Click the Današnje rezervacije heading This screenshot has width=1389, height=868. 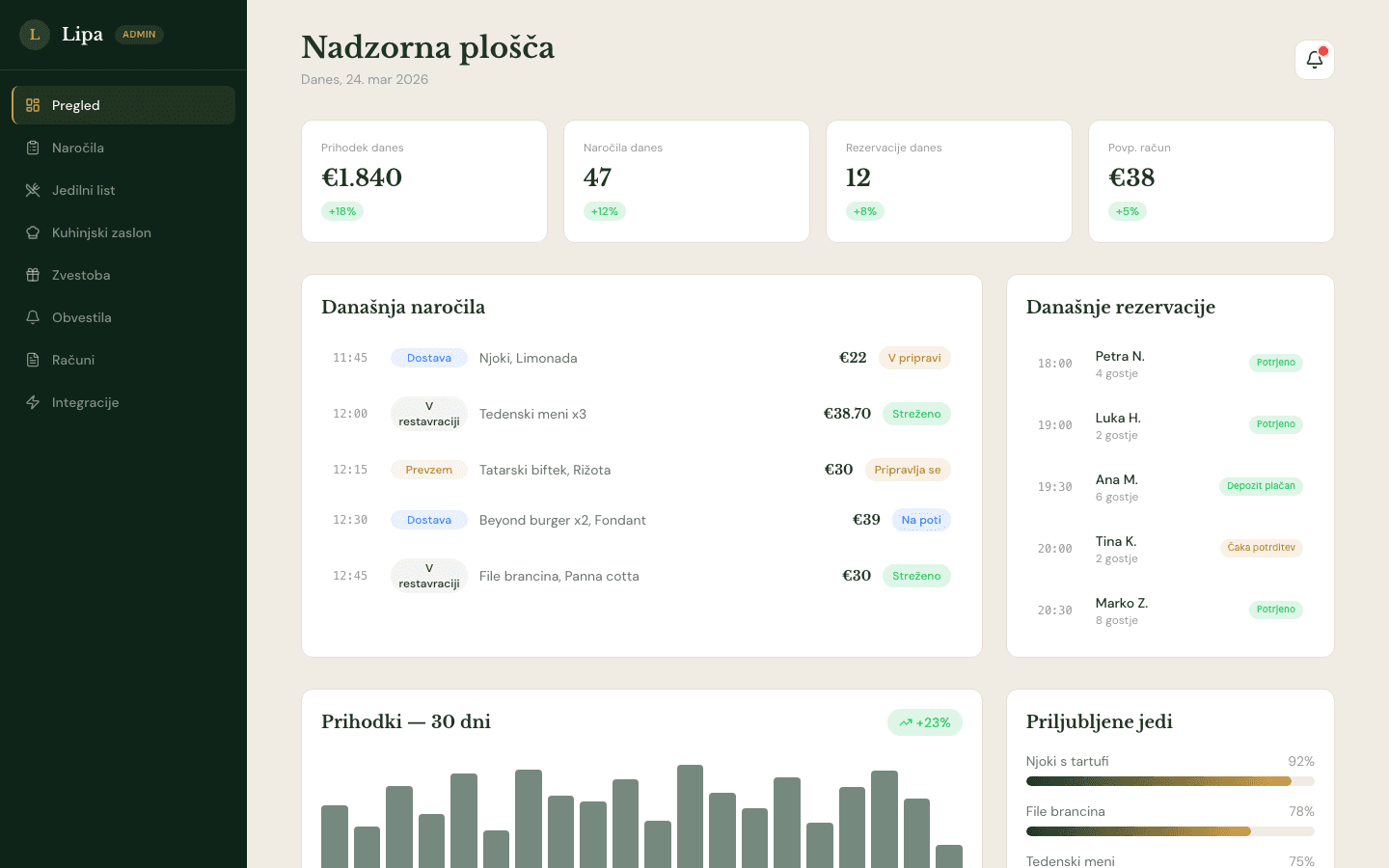click(1121, 307)
